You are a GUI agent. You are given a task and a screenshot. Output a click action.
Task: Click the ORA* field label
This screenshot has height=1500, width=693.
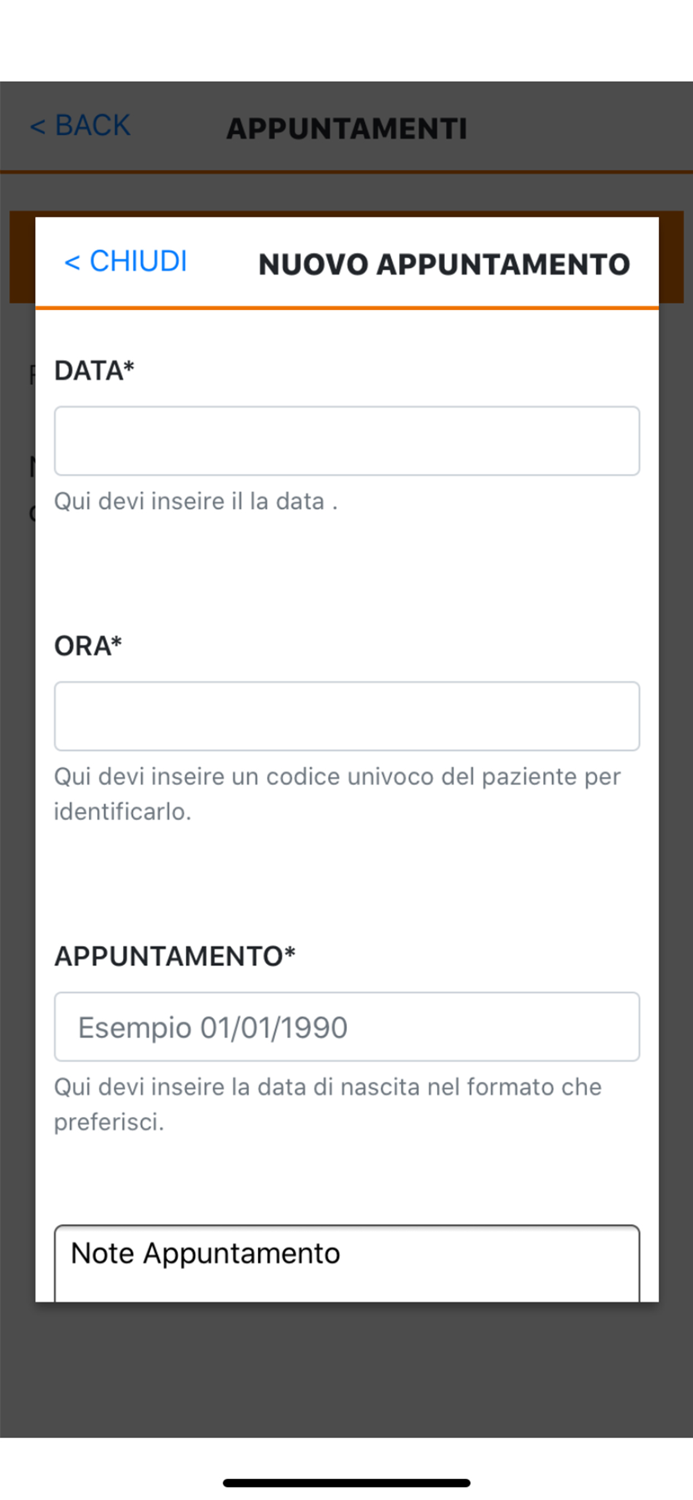[87, 646]
